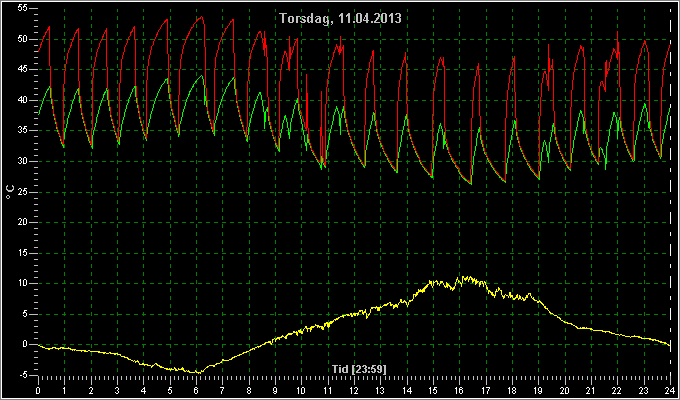This screenshot has width=680, height=400.
Task: Pick hour 15 on the time axis
Action: [x=432, y=390]
